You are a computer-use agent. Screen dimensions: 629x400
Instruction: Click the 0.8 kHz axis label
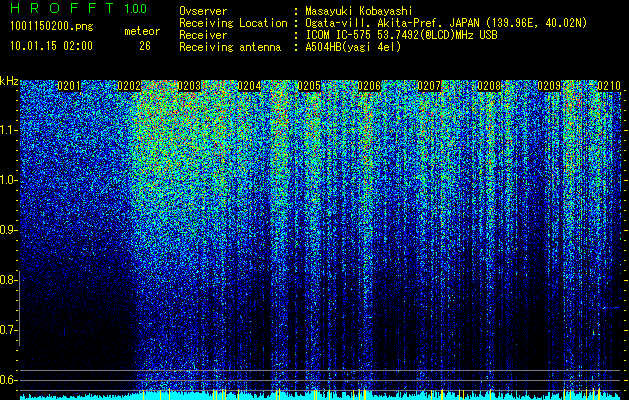9,280
